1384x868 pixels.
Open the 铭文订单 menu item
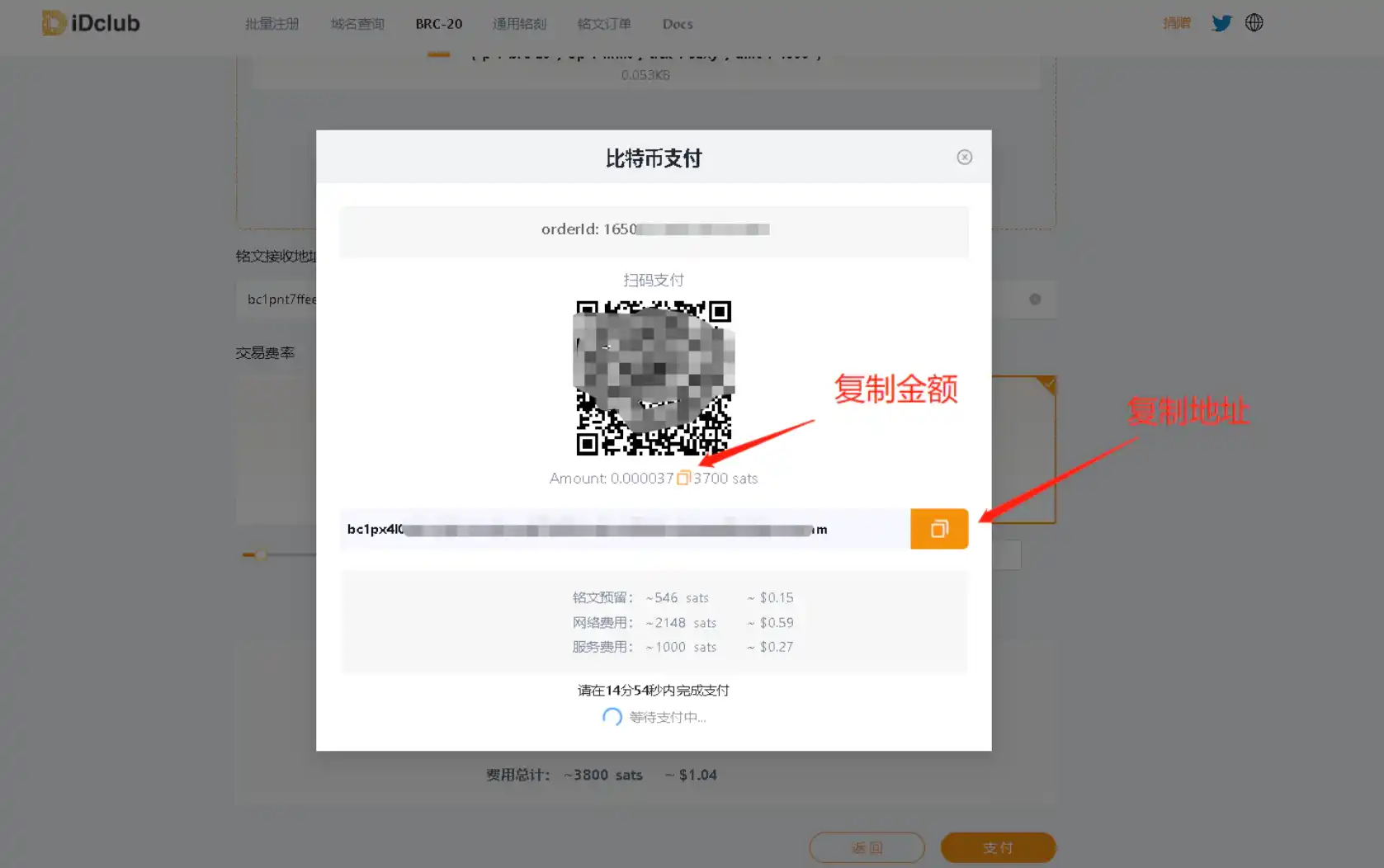[603, 24]
